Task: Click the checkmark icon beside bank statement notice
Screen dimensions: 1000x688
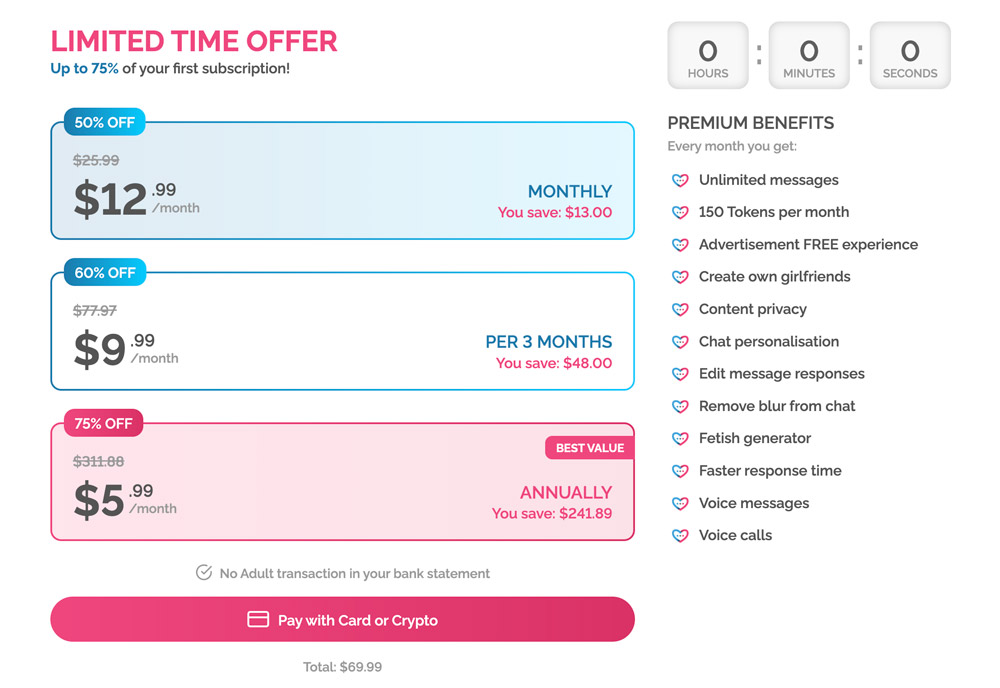Action: tap(204, 573)
